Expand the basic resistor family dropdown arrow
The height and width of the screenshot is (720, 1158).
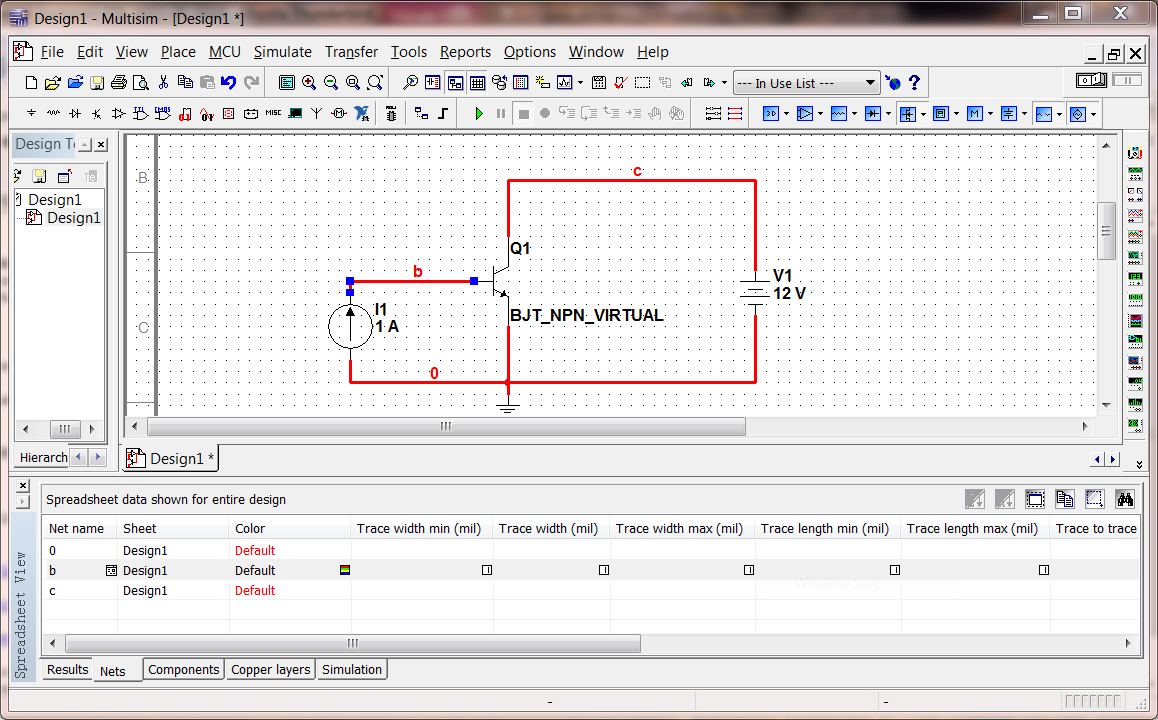[x=854, y=114]
